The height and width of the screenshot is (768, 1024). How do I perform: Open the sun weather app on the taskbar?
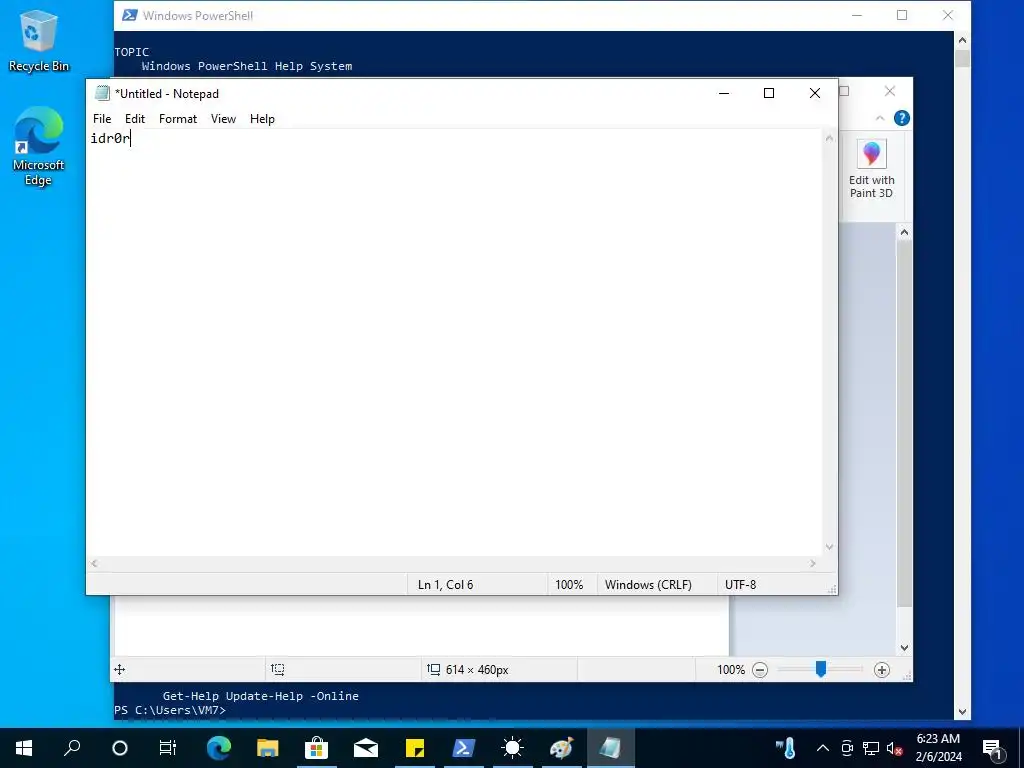[x=513, y=748]
